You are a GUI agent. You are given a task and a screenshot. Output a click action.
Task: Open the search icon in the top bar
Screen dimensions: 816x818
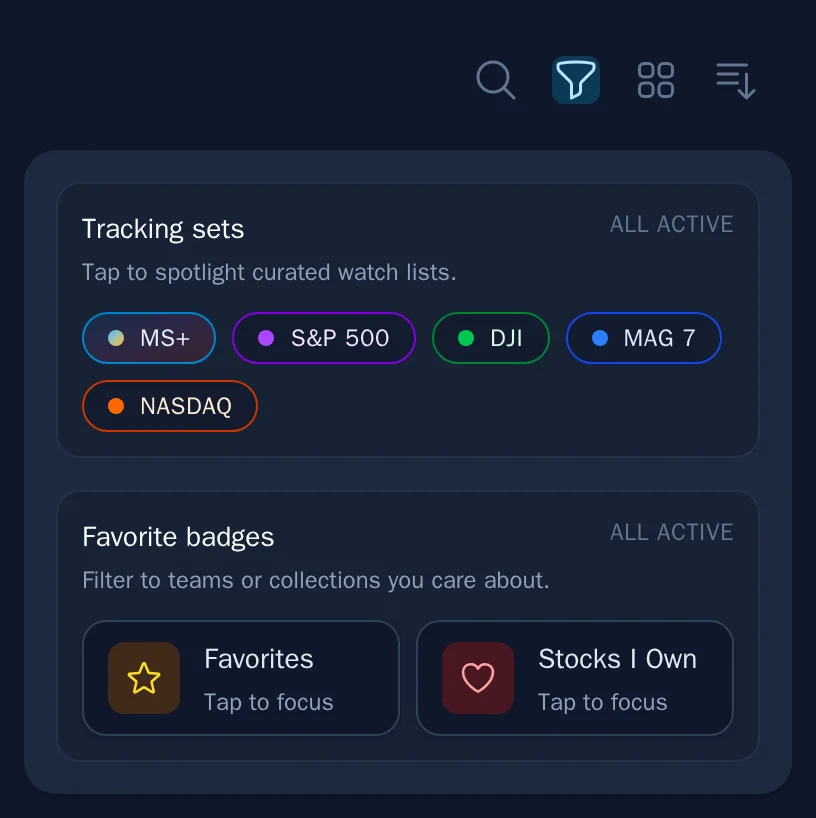496,80
